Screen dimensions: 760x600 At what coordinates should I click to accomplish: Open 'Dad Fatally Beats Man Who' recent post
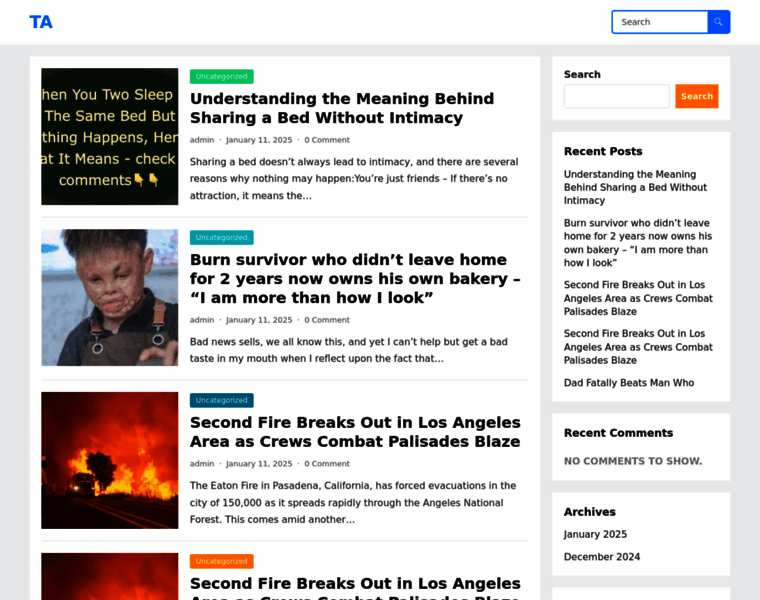(629, 383)
